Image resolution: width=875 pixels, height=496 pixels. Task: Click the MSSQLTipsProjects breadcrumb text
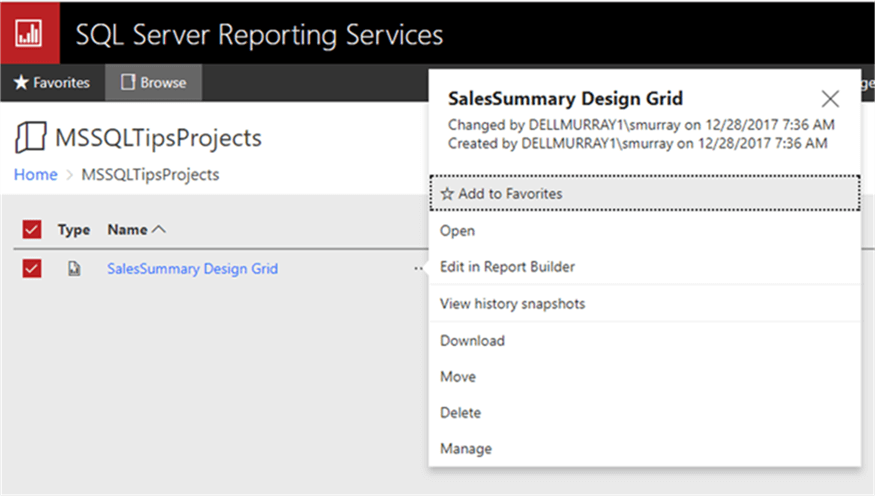coord(150,175)
